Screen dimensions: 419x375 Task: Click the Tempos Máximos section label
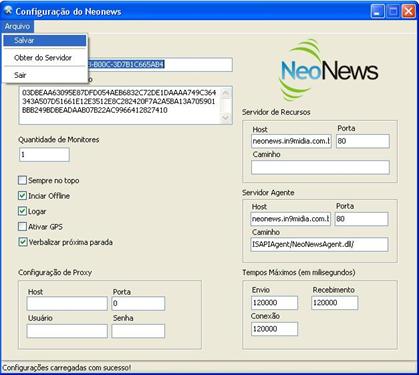299,273
